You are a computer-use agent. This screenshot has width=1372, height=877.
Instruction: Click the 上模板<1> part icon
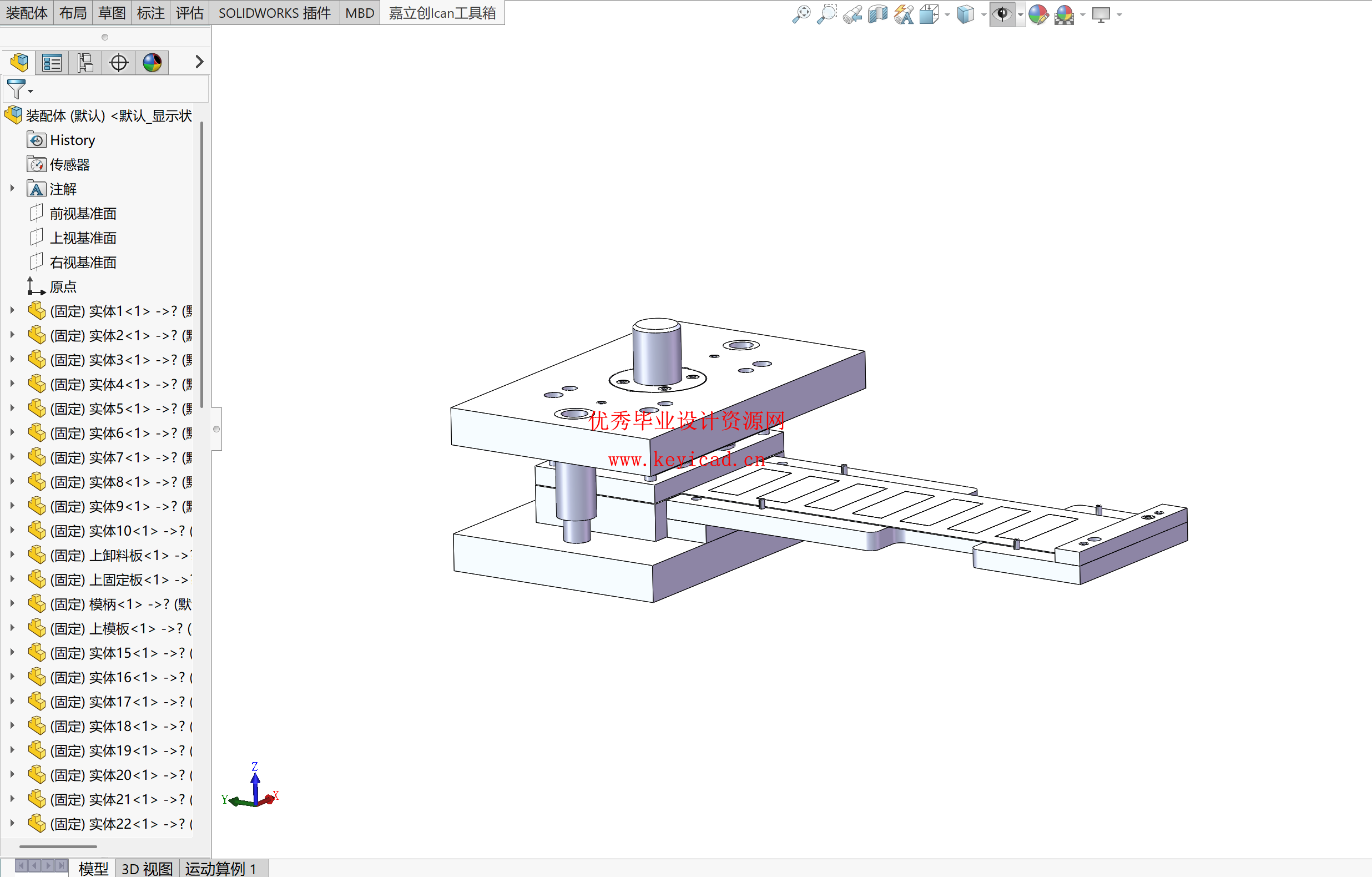click(x=37, y=628)
